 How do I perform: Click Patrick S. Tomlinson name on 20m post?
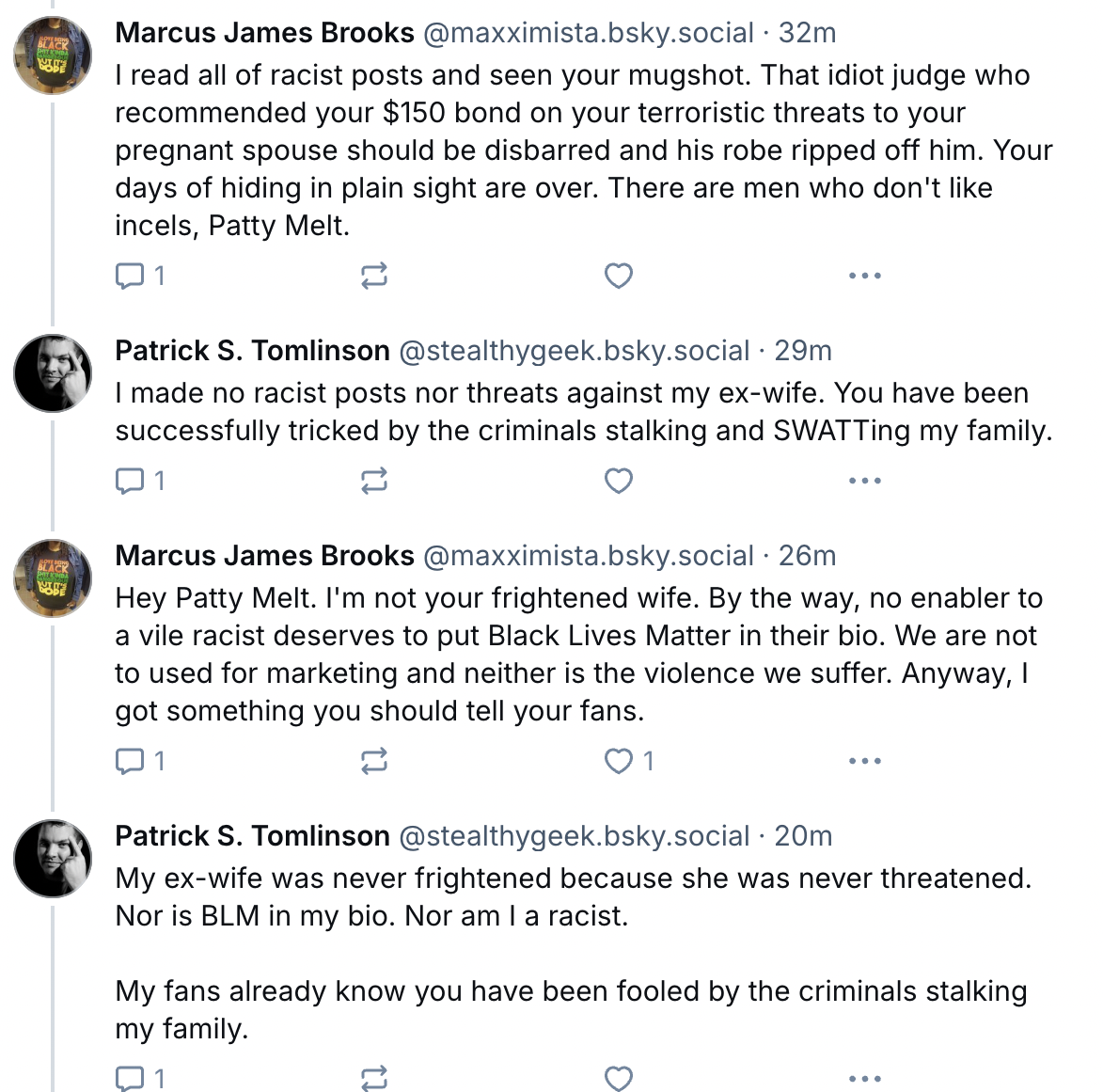click(252, 836)
